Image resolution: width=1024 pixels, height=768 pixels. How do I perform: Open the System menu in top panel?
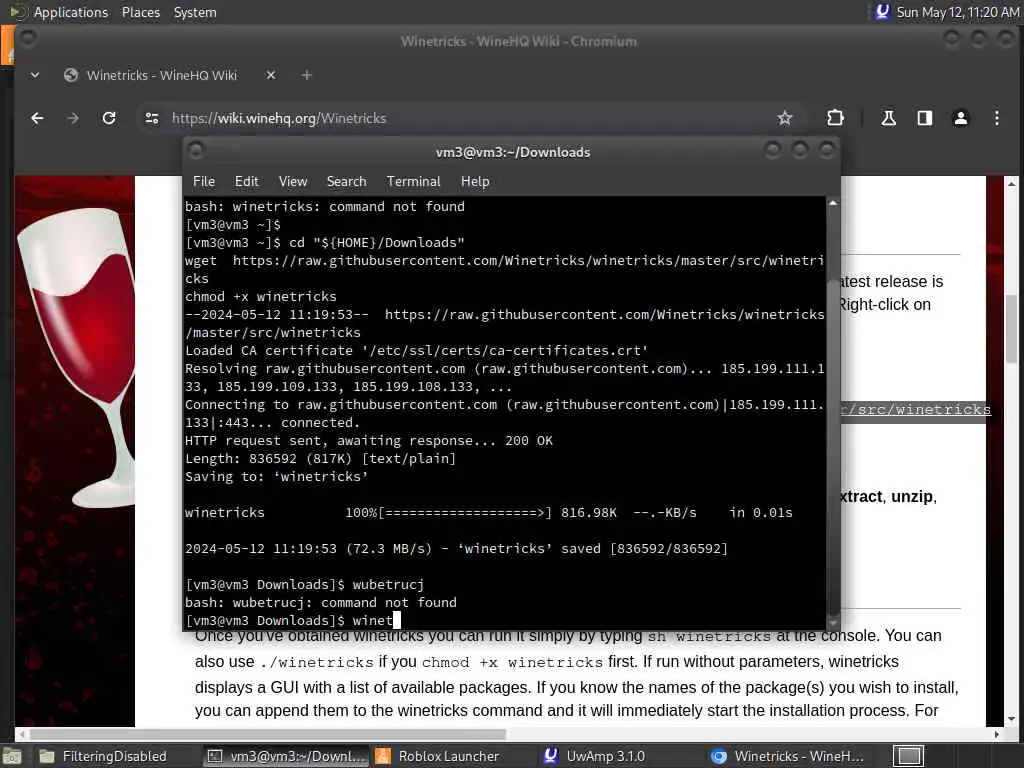click(x=195, y=12)
